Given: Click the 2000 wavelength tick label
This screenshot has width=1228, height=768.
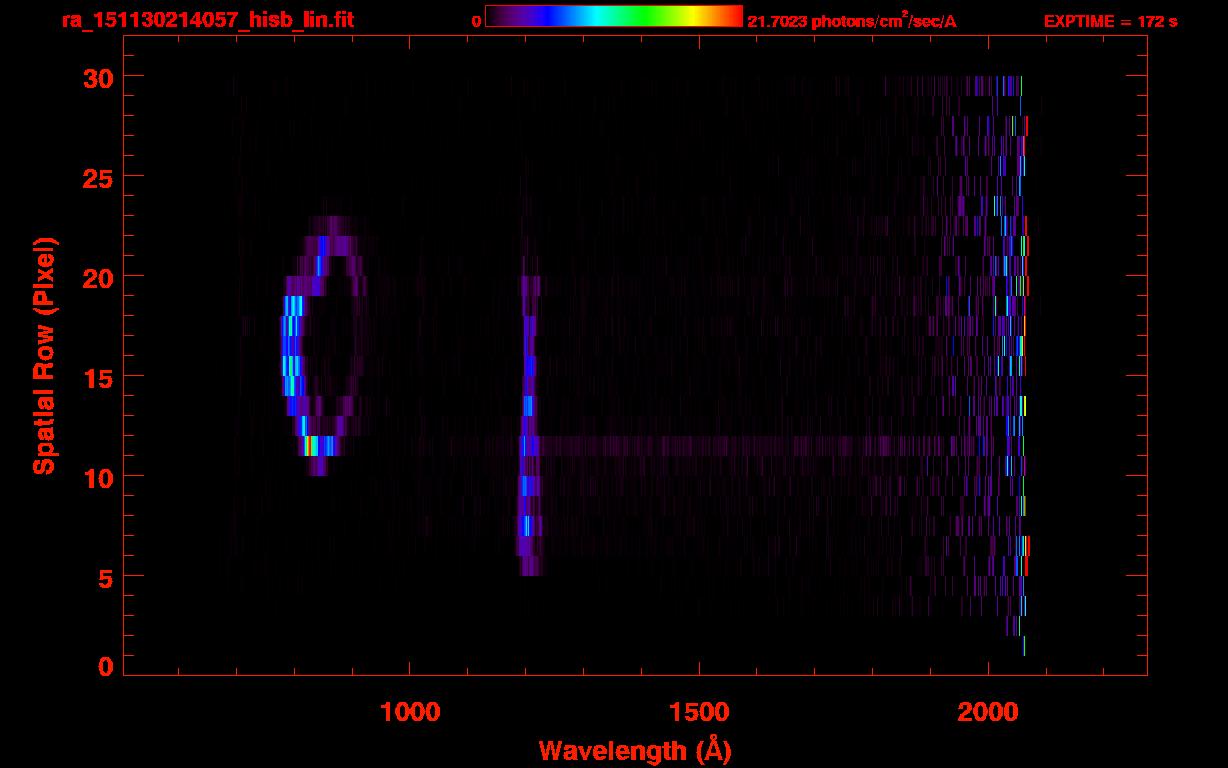Looking at the screenshot, I should click(987, 711).
